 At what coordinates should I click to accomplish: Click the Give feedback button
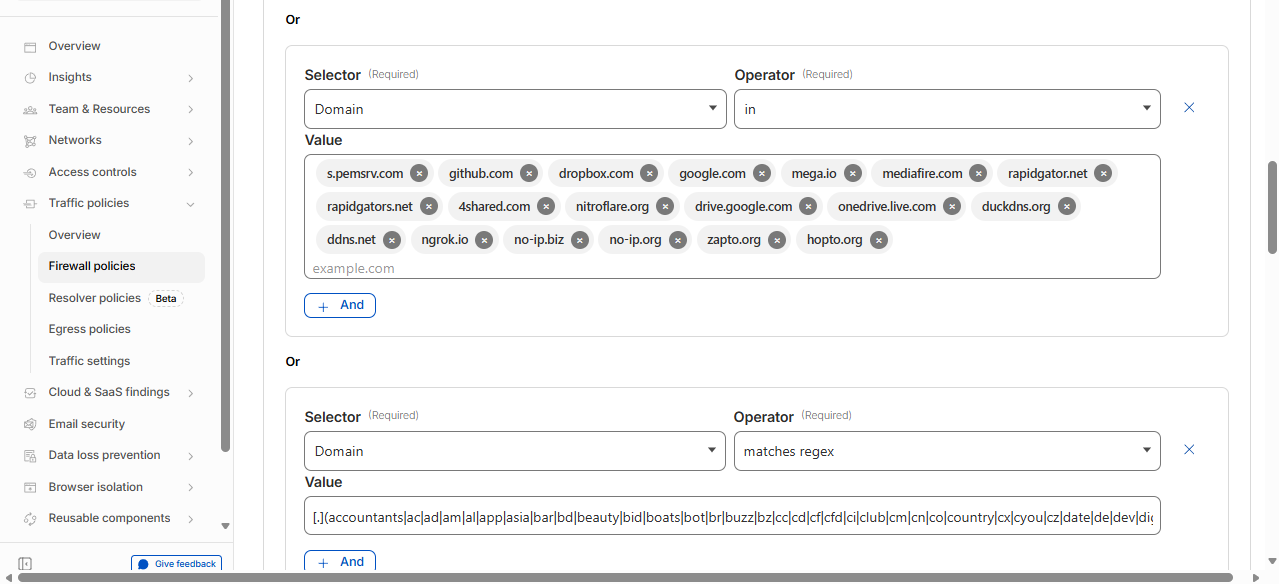(176, 564)
